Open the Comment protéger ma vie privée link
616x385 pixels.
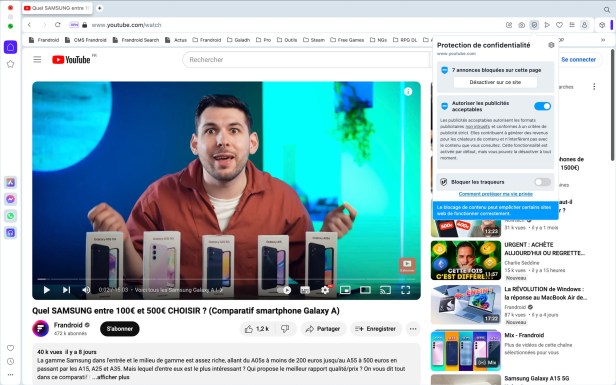(496, 194)
